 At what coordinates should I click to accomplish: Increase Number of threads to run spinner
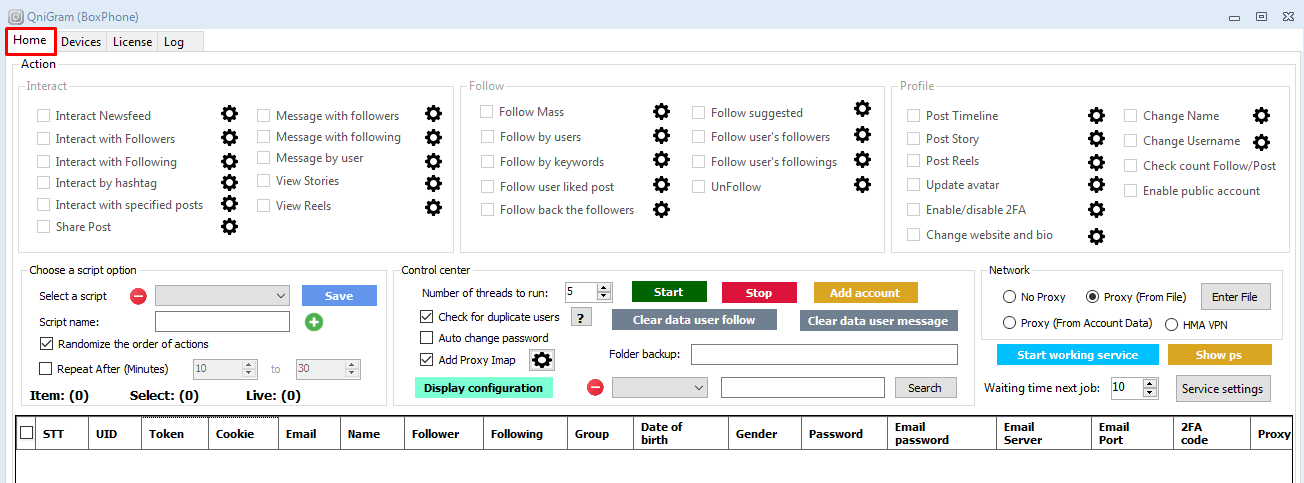pyautogui.click(x=603, y=288)
